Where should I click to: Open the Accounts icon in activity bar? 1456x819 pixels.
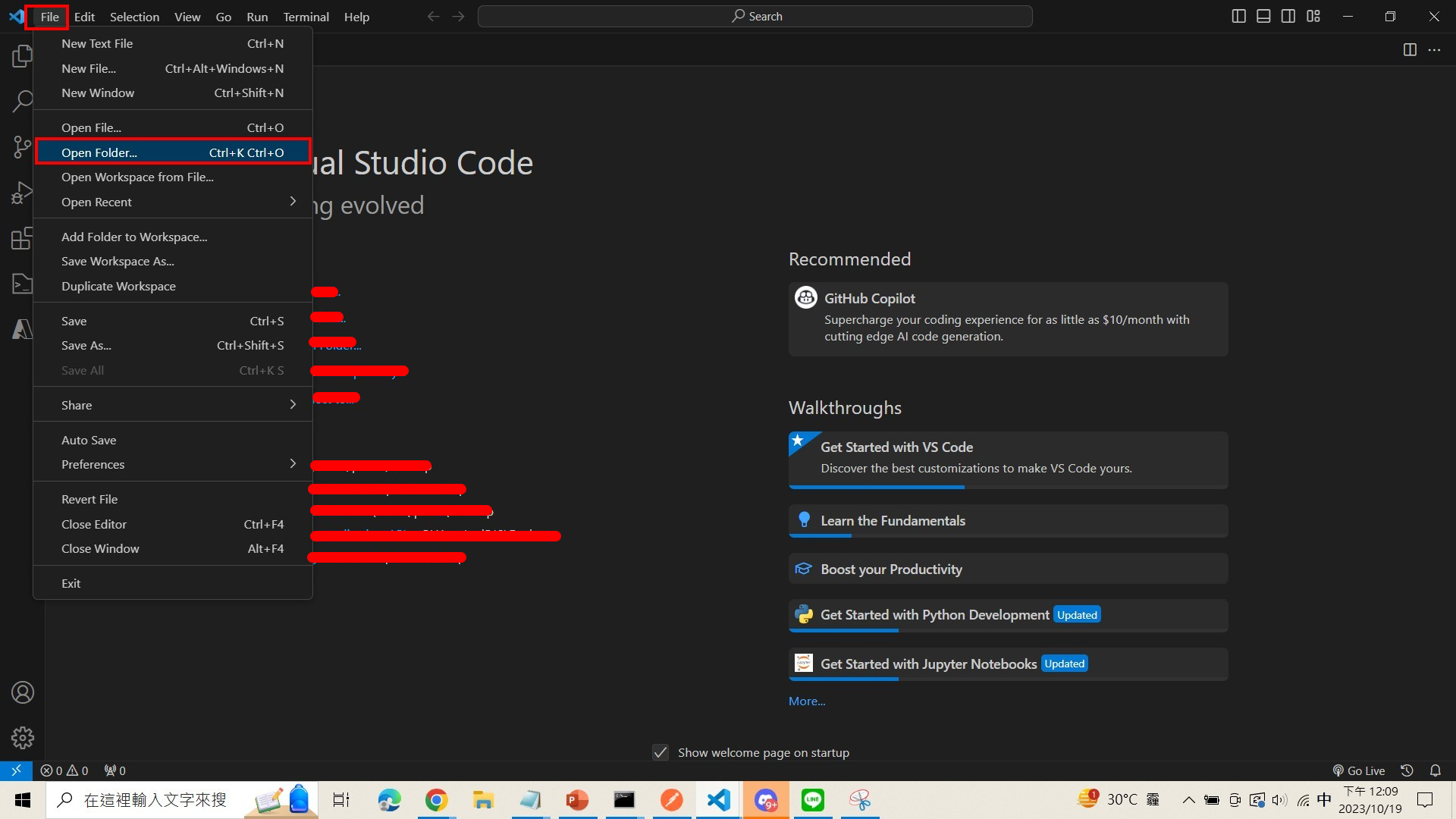coord(23,692)
